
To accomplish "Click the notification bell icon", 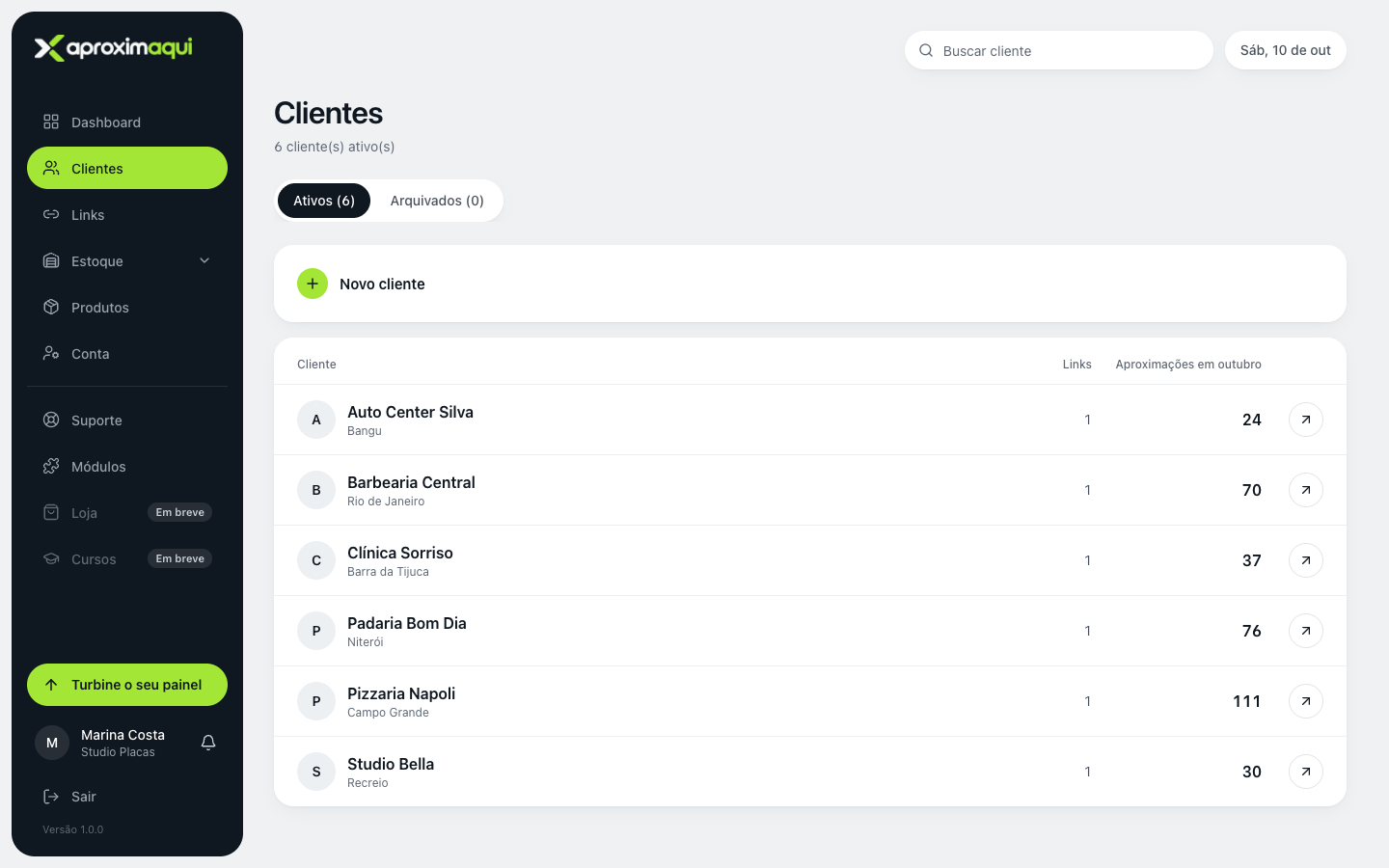I will click(208, 743).
